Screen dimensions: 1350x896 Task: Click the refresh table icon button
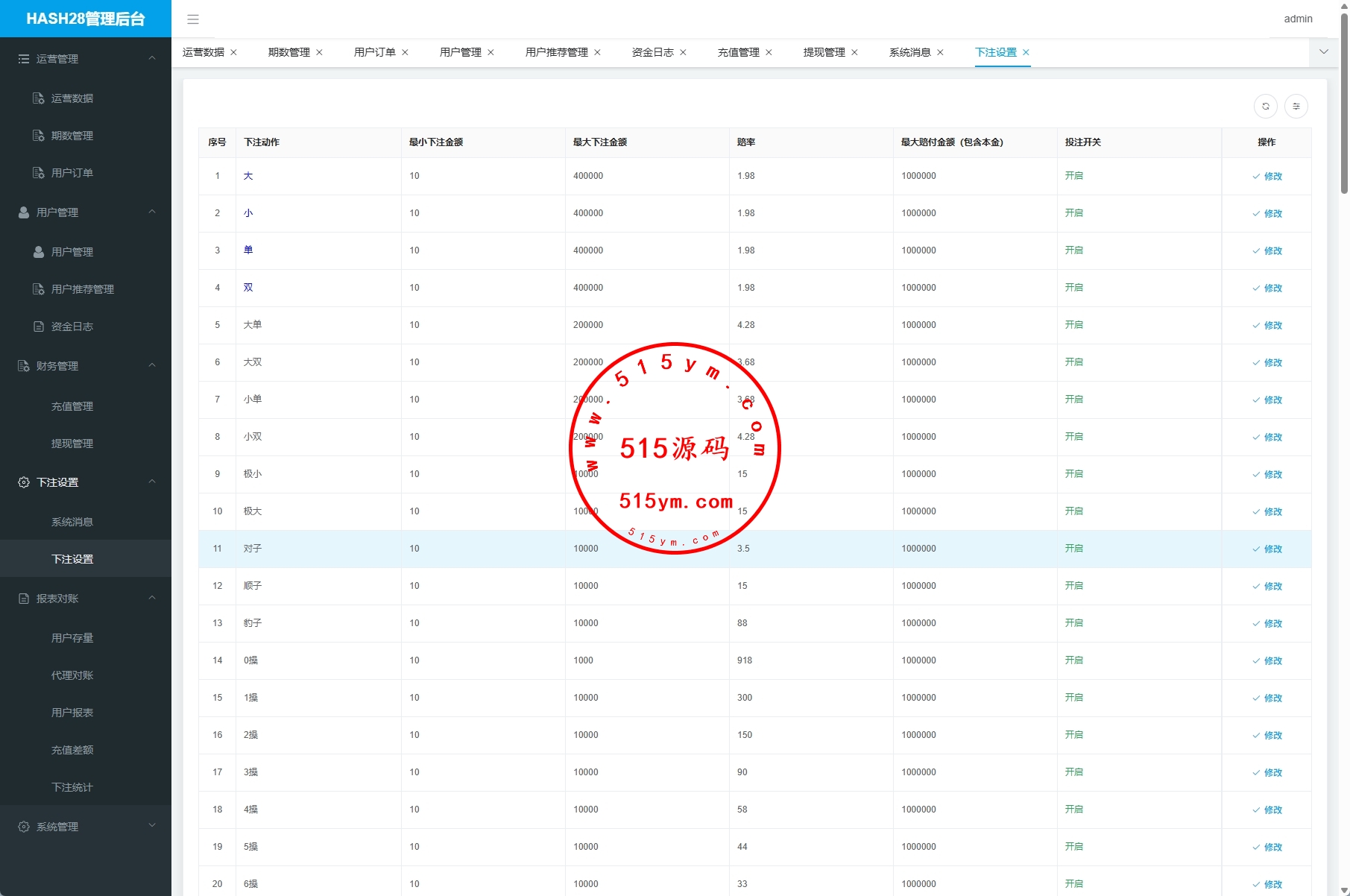point(1266,107)
